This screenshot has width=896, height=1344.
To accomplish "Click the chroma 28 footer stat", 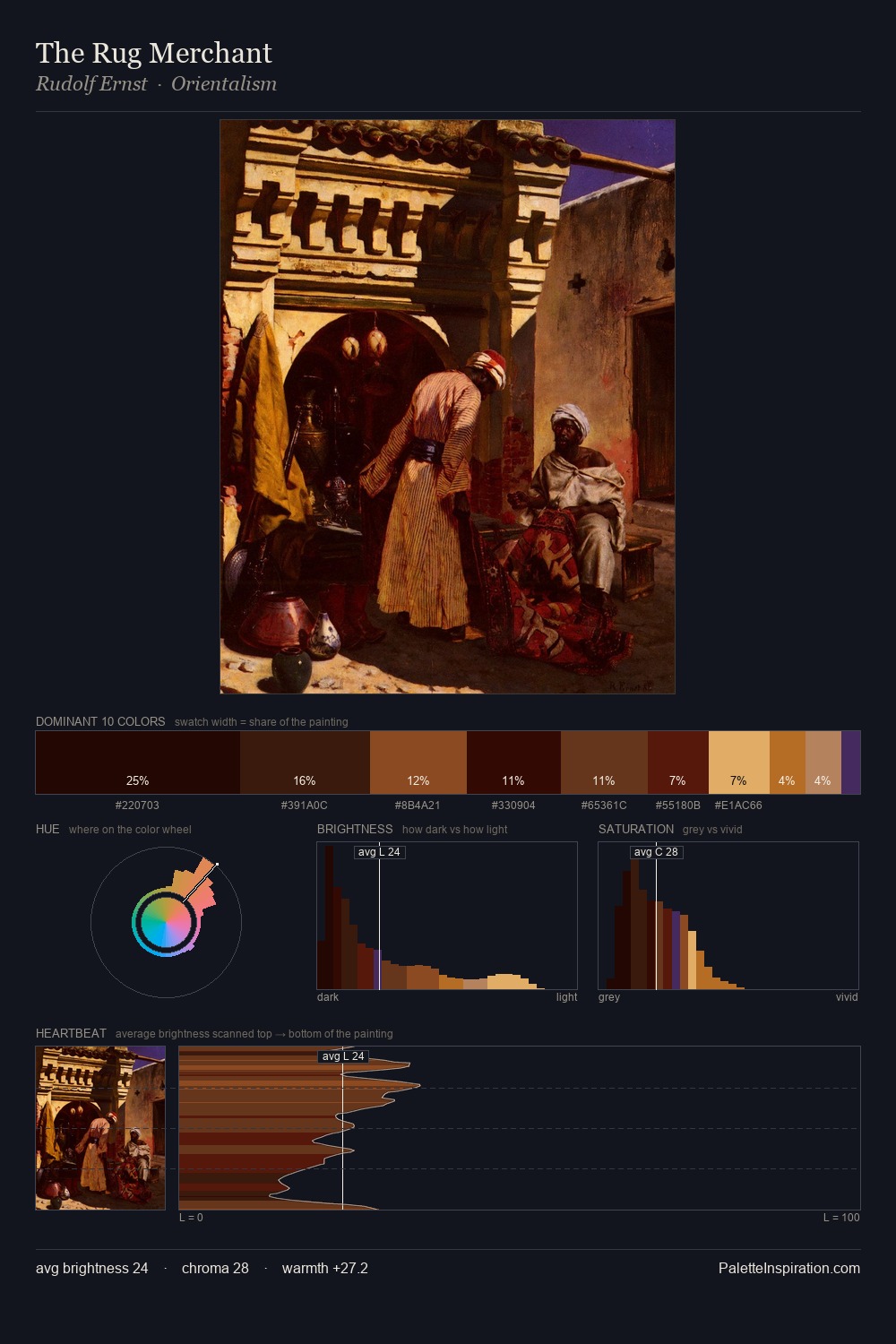I will coord(215,1269).
